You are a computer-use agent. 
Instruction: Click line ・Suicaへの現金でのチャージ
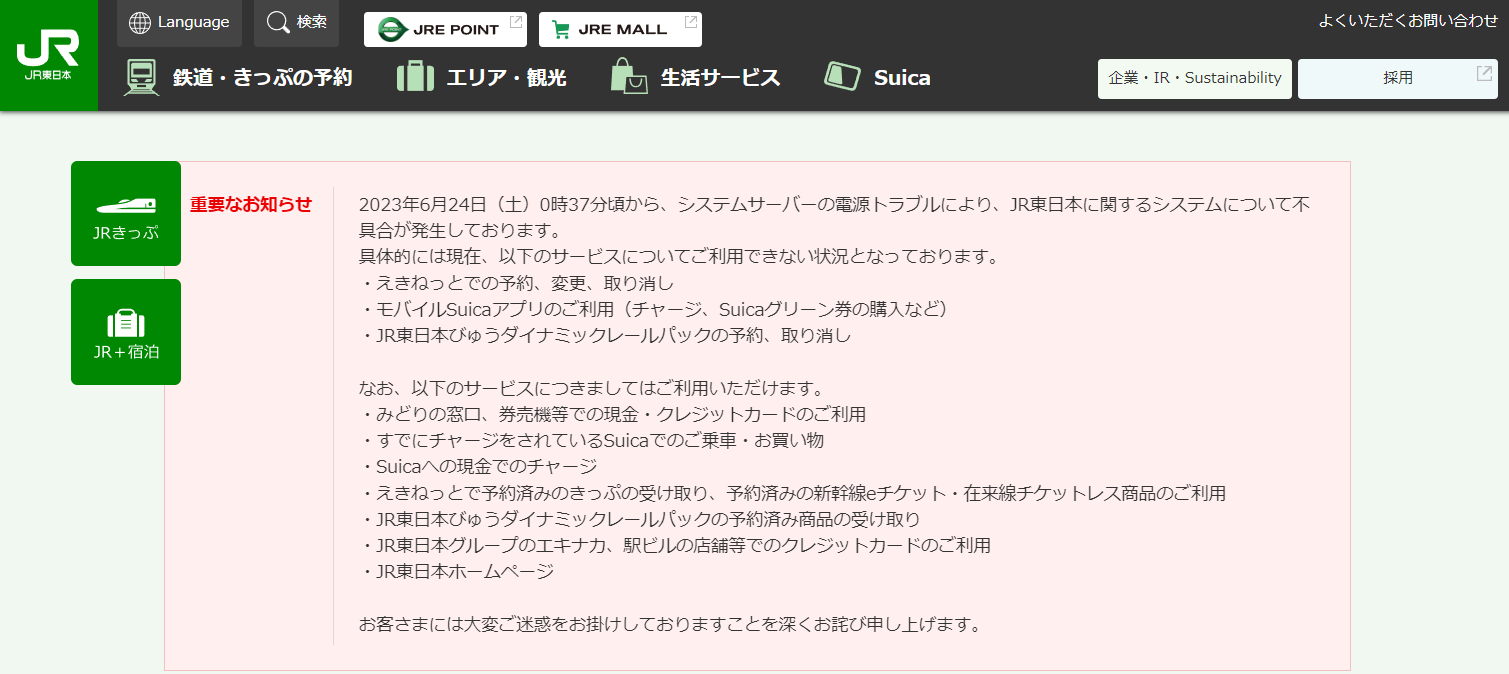pos(478,466)
